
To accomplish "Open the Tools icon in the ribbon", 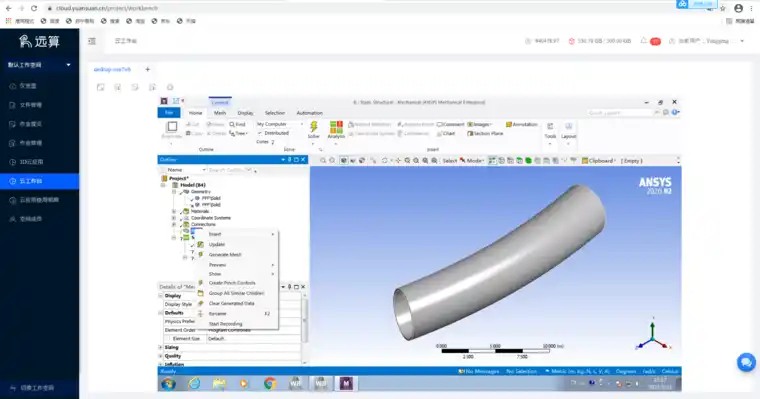I will (550, 127).
